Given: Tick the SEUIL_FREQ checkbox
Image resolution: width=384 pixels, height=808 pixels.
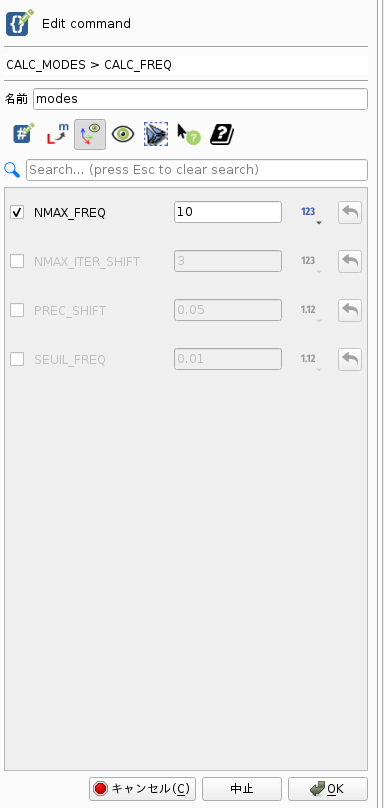Looking at the screenshot, I should 17,359.
